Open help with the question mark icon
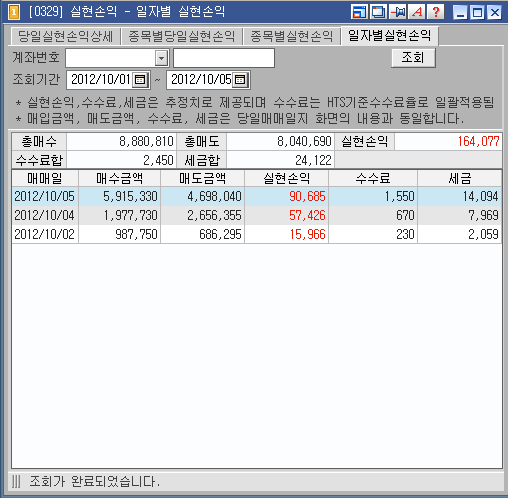Screen dimensions: 508x498 [436, 12]
